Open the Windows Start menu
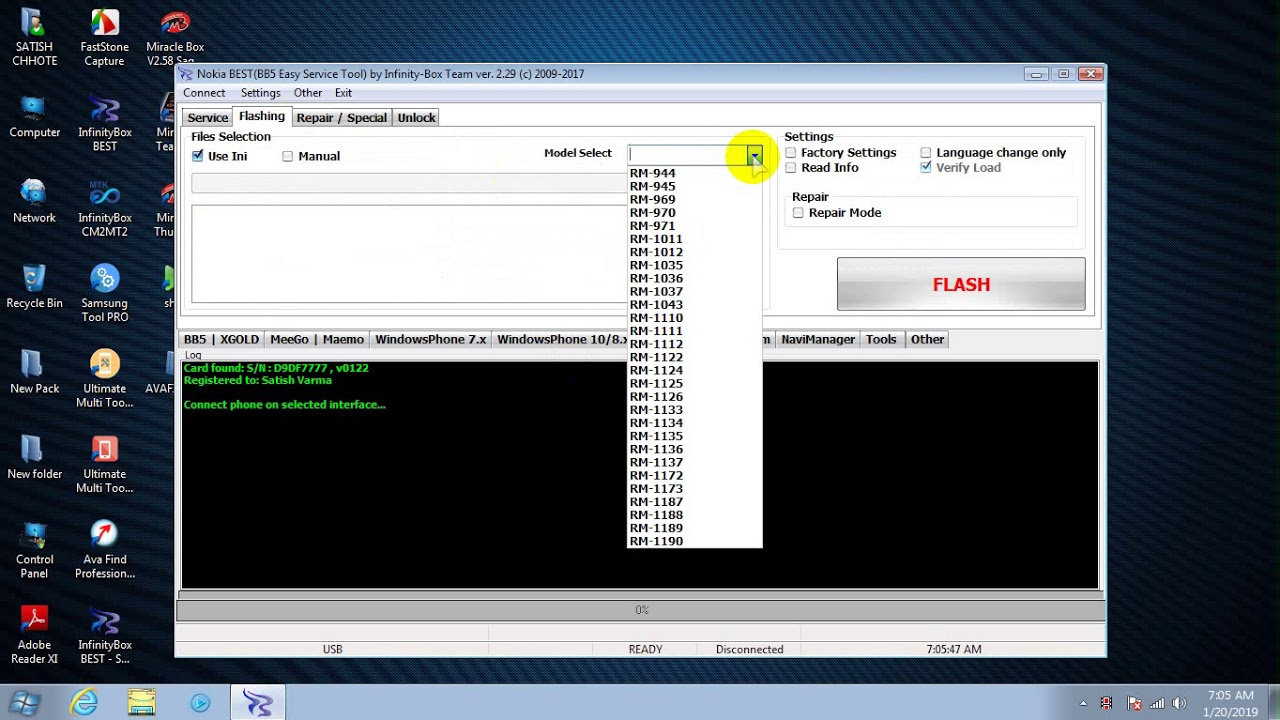 (x=25, y=703)
